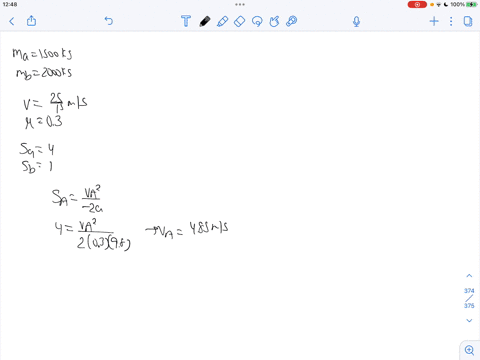Tap the handwritten VA = 4.85 m/s result

point(187,229)
